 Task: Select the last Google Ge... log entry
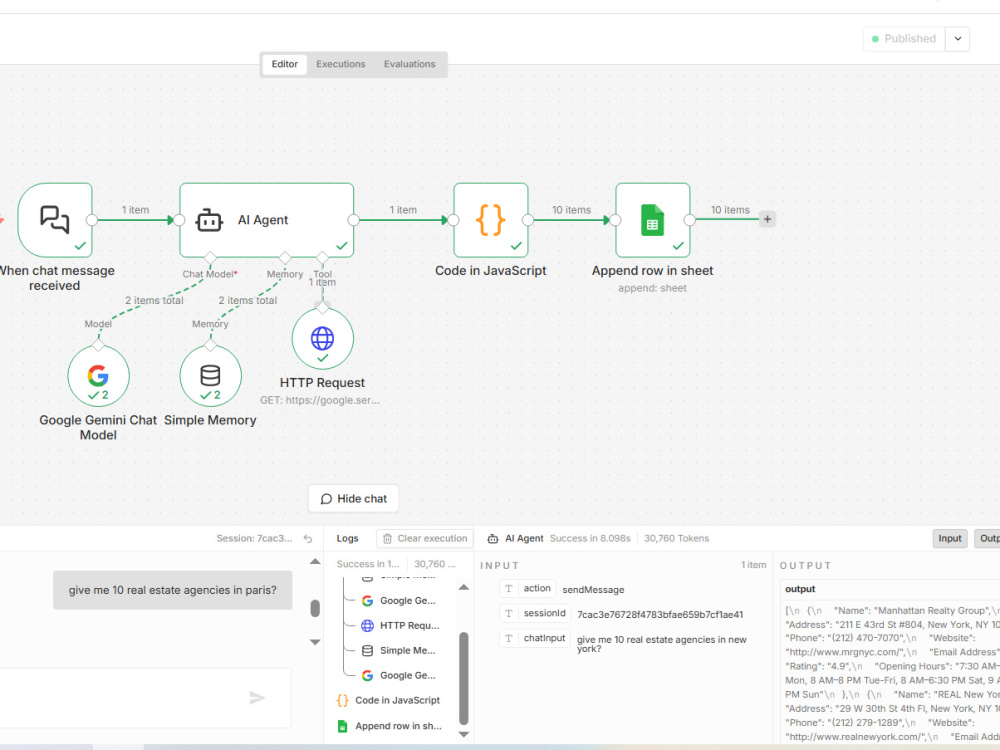(399, 675)
